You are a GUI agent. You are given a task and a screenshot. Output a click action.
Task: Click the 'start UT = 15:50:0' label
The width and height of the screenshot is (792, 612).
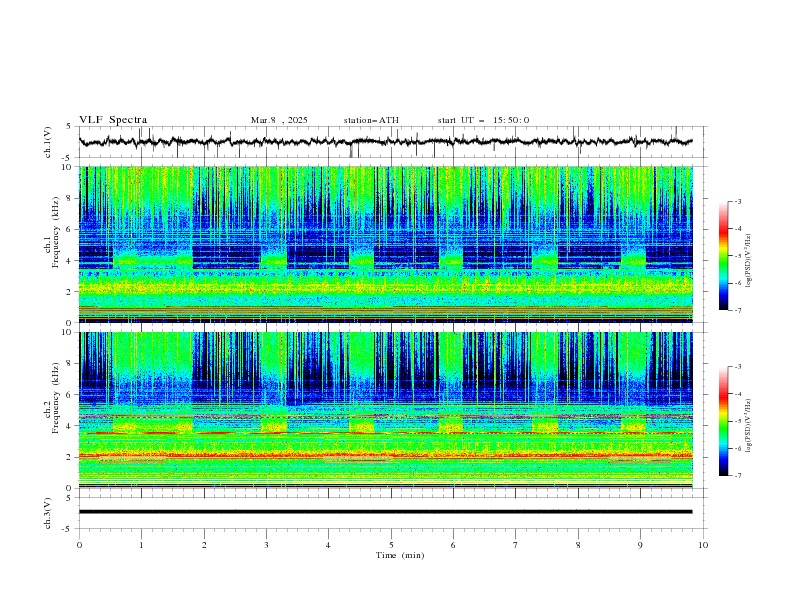click(x=483, y=120)
